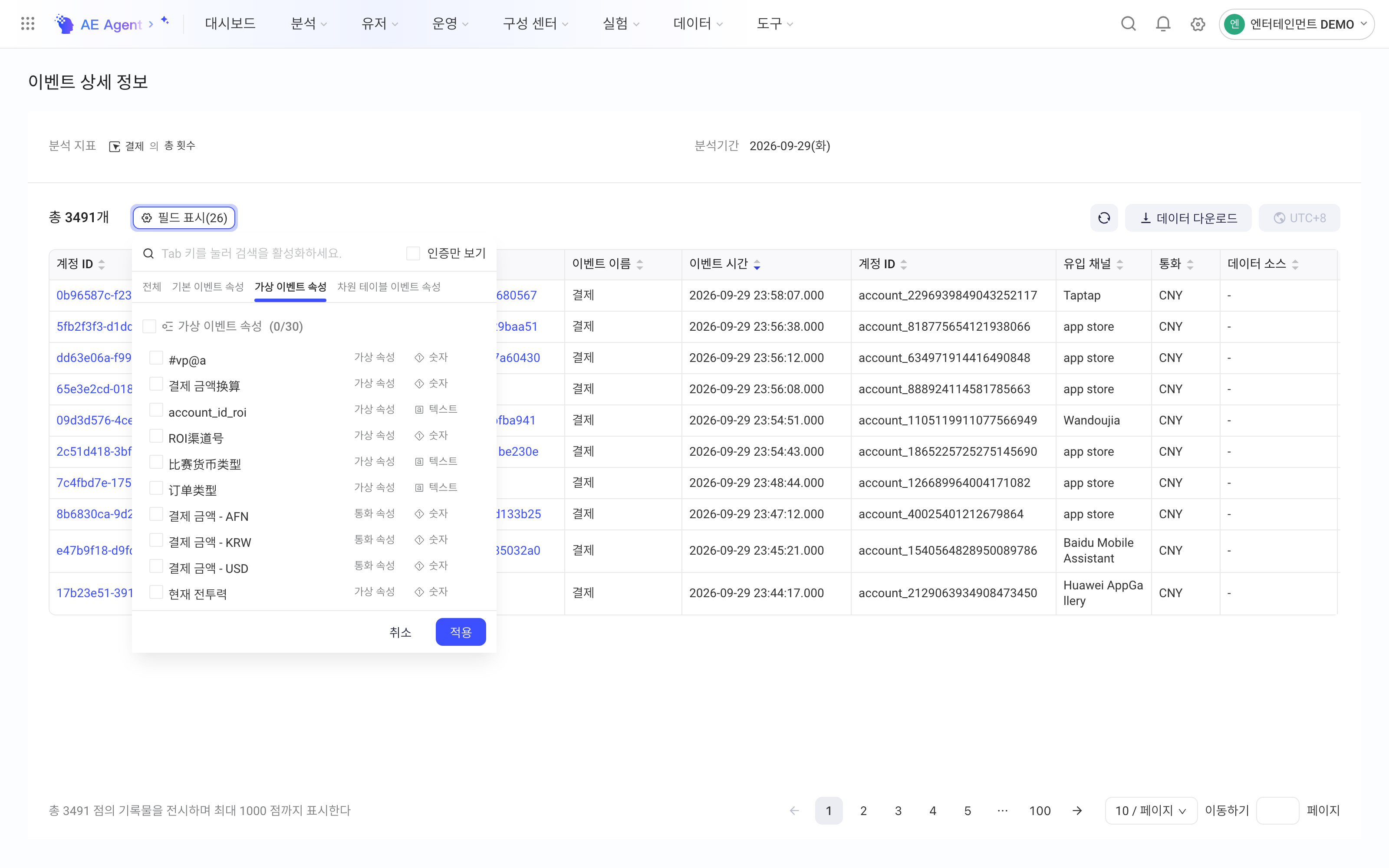Check the 현재 전투력 property
1389x868 pixels.
[x=156, y=592]
